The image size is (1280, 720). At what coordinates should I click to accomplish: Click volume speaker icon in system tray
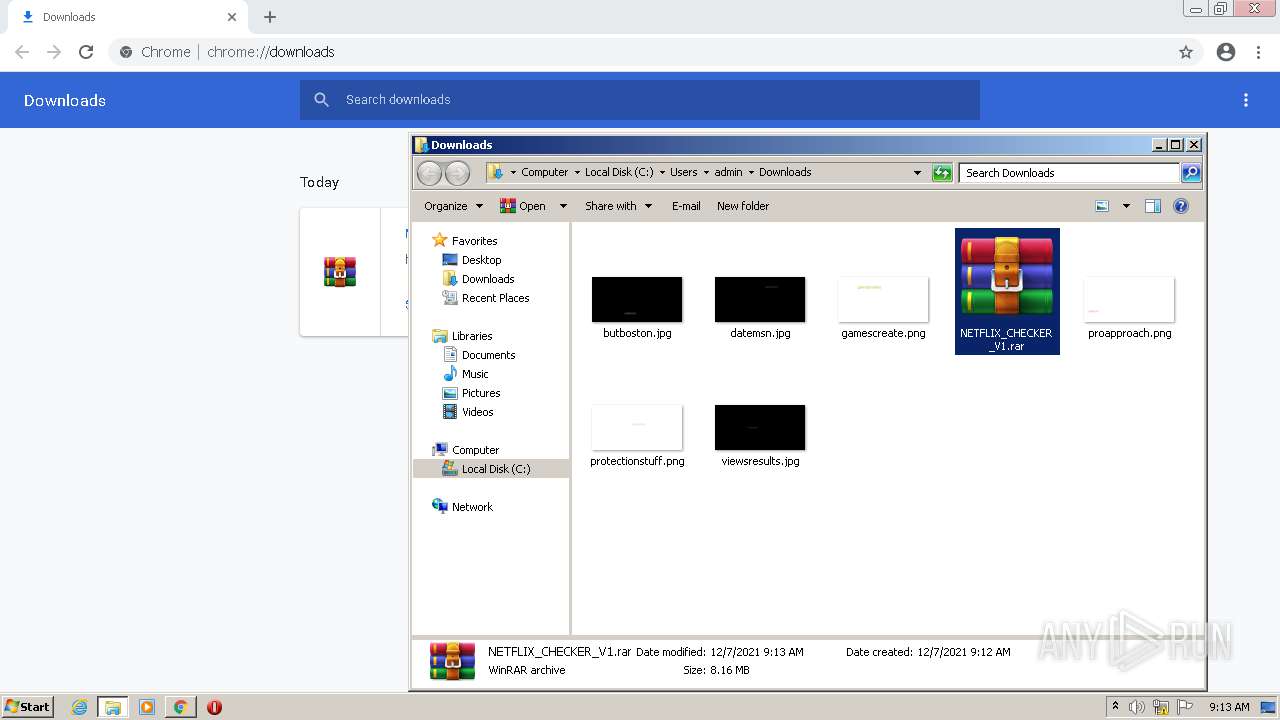(1137, 707)
